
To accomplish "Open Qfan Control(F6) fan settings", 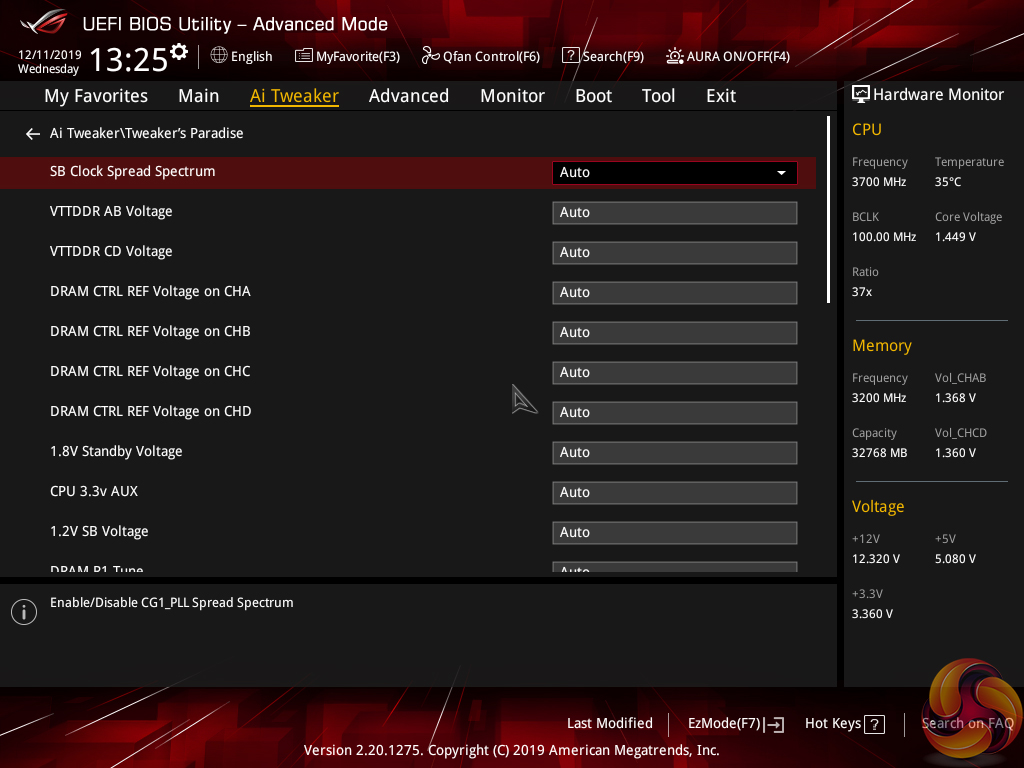I will tap(481, 56).
